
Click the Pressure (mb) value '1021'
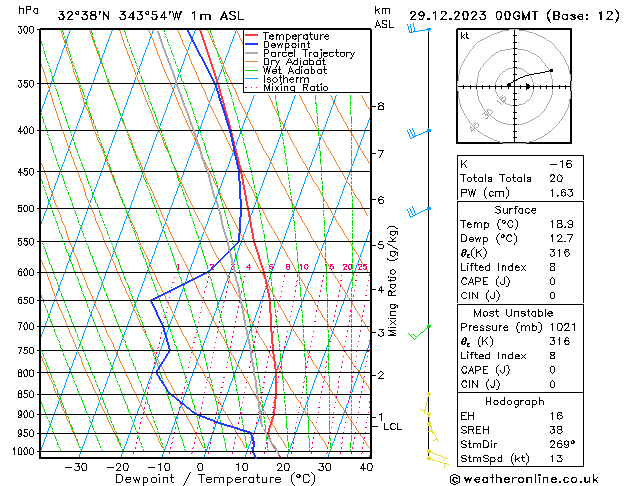(563, 327)
